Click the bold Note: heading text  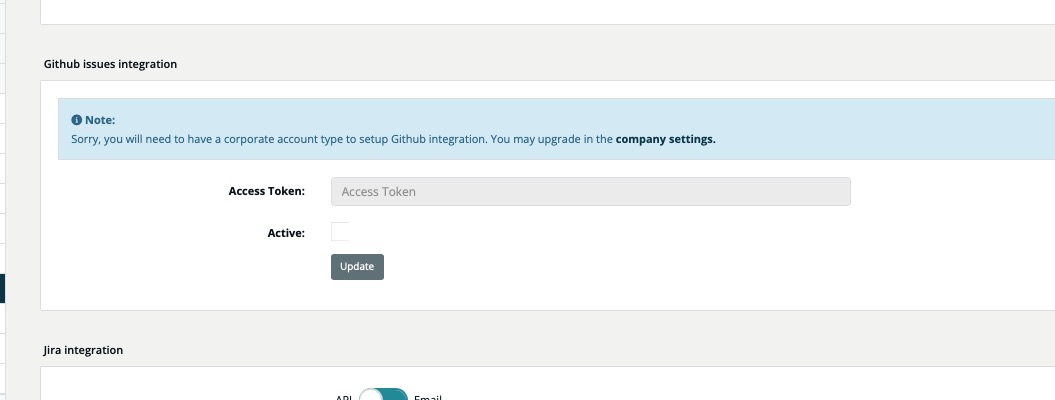coord(100,120)
